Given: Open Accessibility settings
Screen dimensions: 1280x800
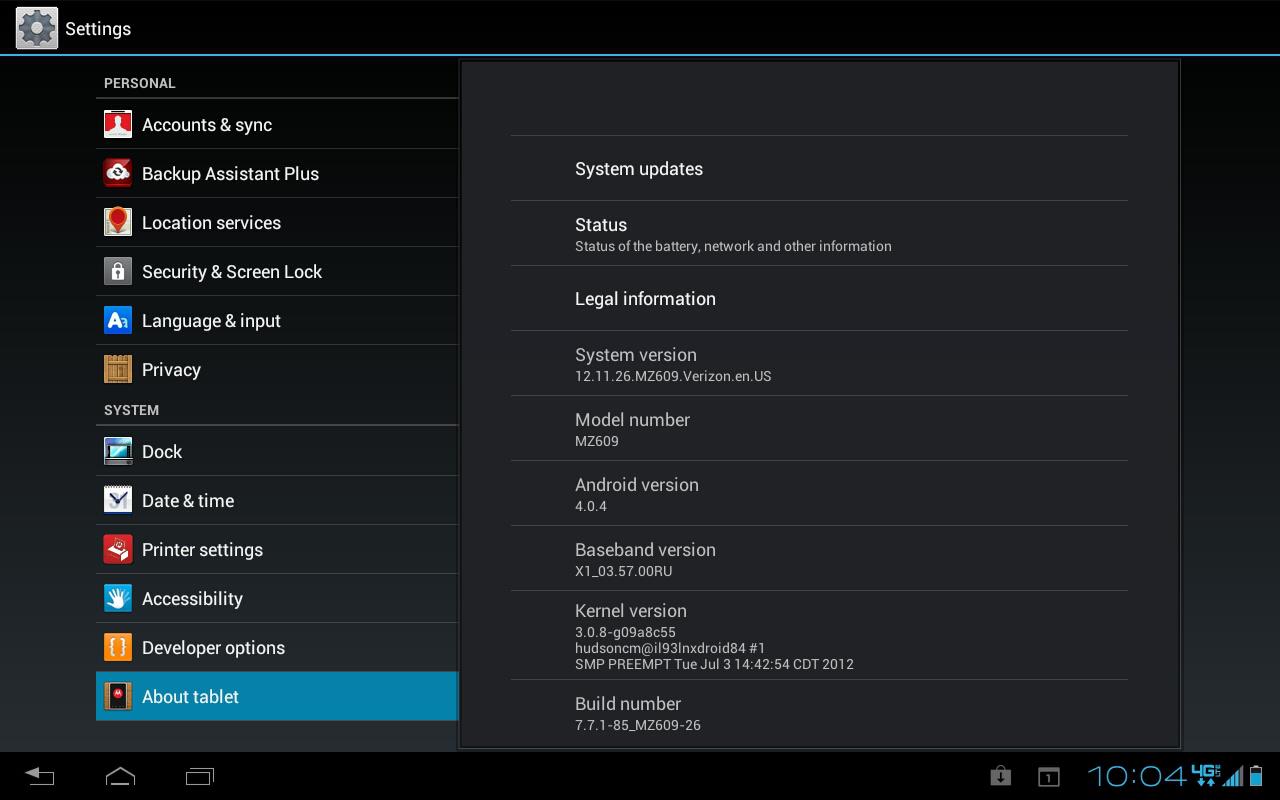Looking at the screenshot, I should coord(277,598).
